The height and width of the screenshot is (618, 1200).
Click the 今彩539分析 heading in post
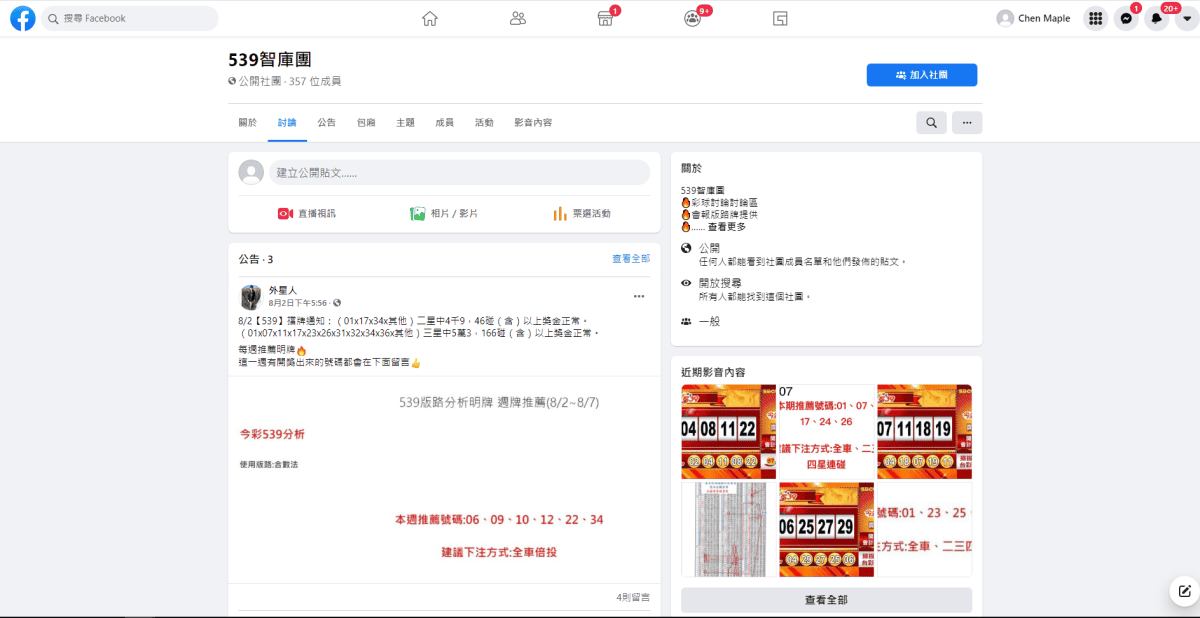click(x=272, y=434)
